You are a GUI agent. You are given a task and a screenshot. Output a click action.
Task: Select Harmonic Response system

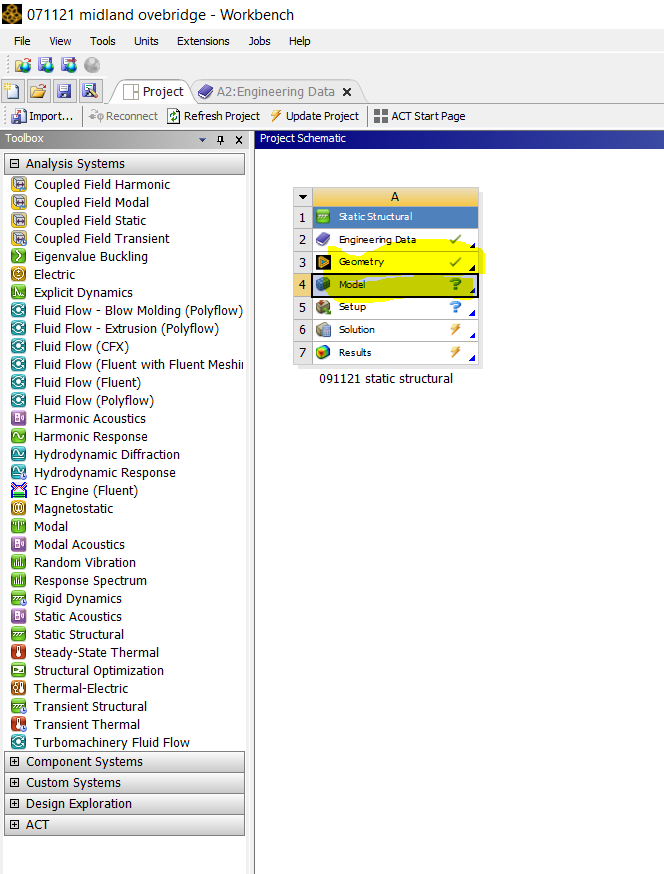point(91,436)
